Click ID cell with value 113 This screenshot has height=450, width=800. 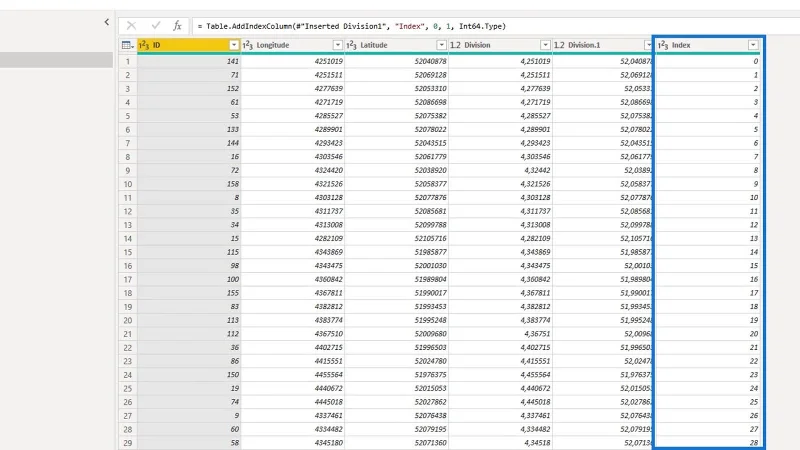189,320
